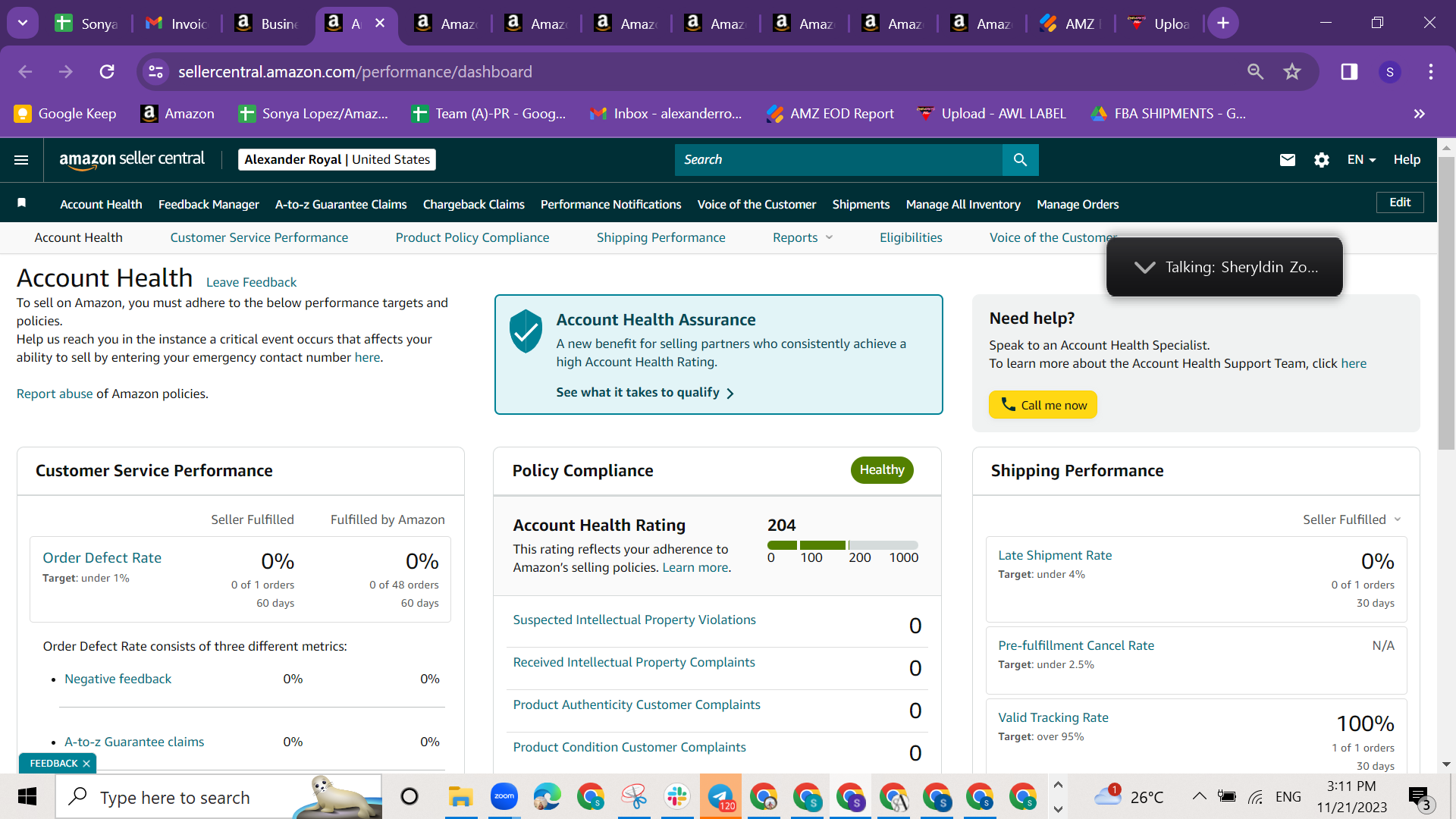Click the amazon seller central logo
This screenshot has width=1456, height=819.
coord(132,159)
